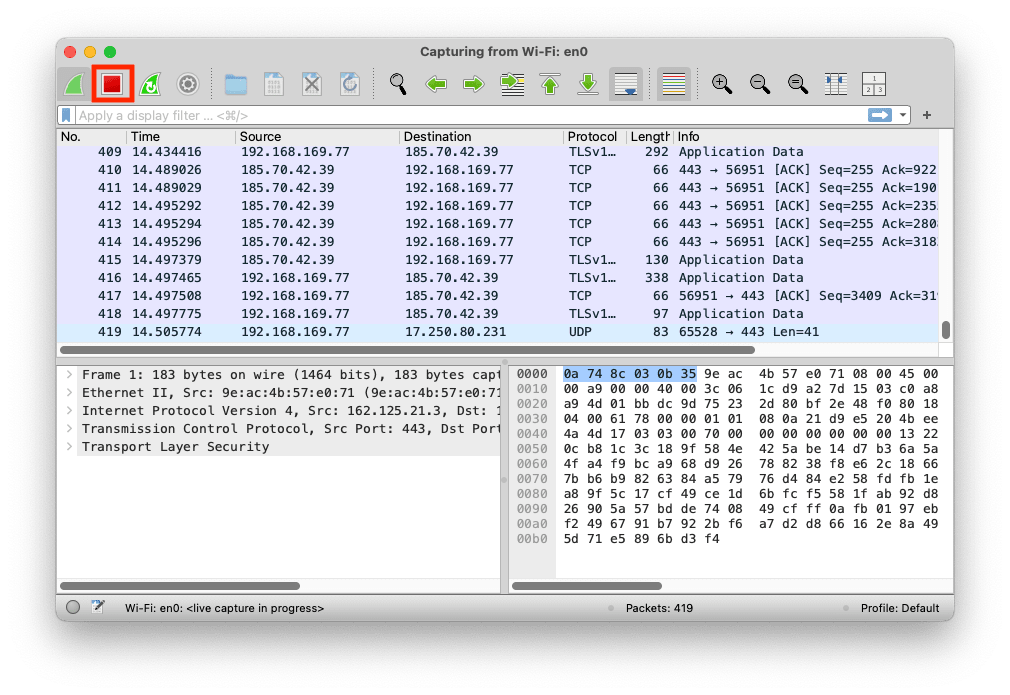Reset text to normal size
The width and height of the screenshot is (1010, 695).
coord(797,84)
